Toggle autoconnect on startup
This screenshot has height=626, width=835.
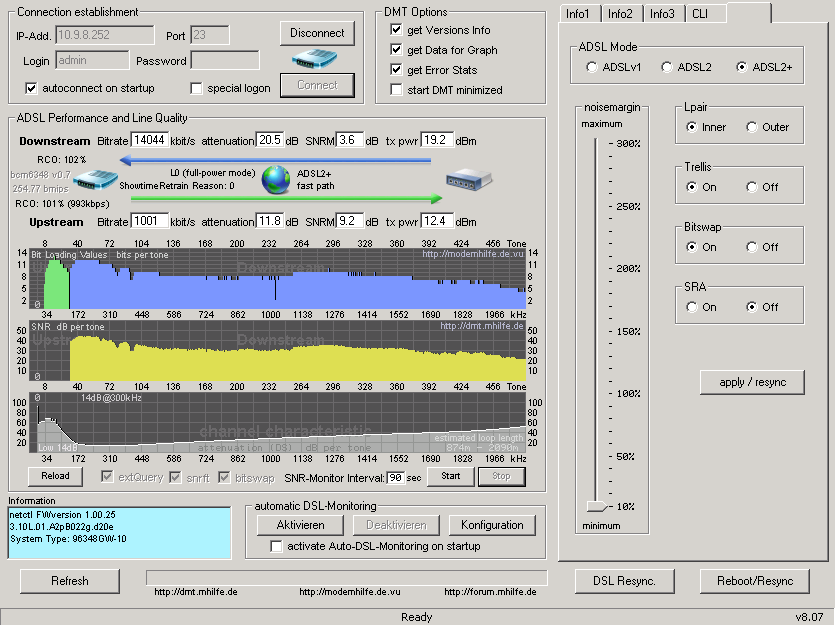33,89
